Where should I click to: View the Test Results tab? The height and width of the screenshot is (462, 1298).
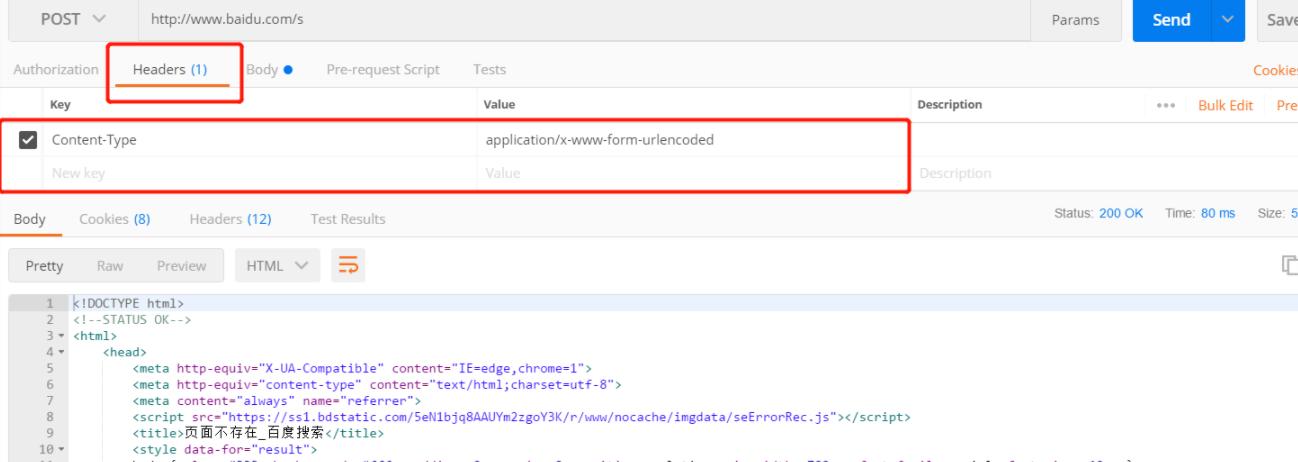347,219
